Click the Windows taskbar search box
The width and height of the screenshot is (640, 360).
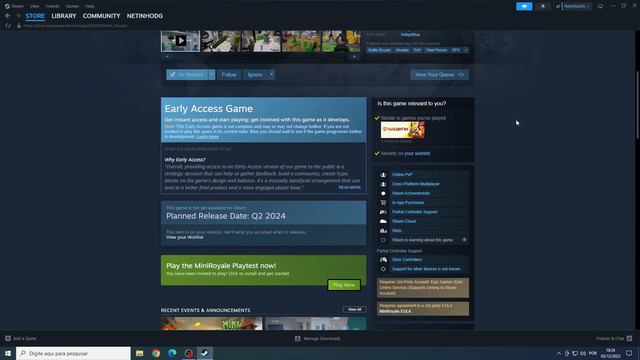click(73, 353)
